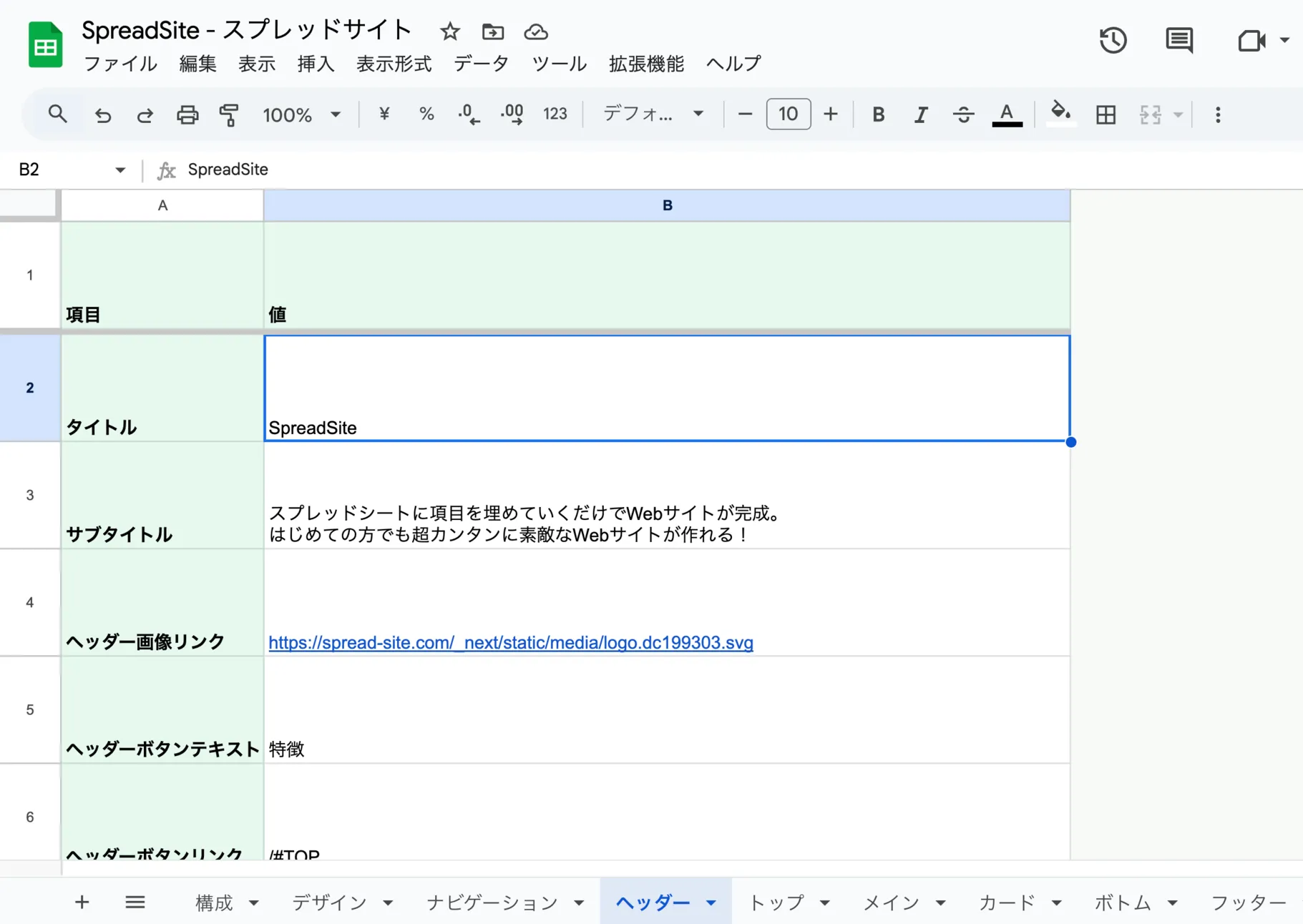Expand the font family dropdown

(653, 114)
